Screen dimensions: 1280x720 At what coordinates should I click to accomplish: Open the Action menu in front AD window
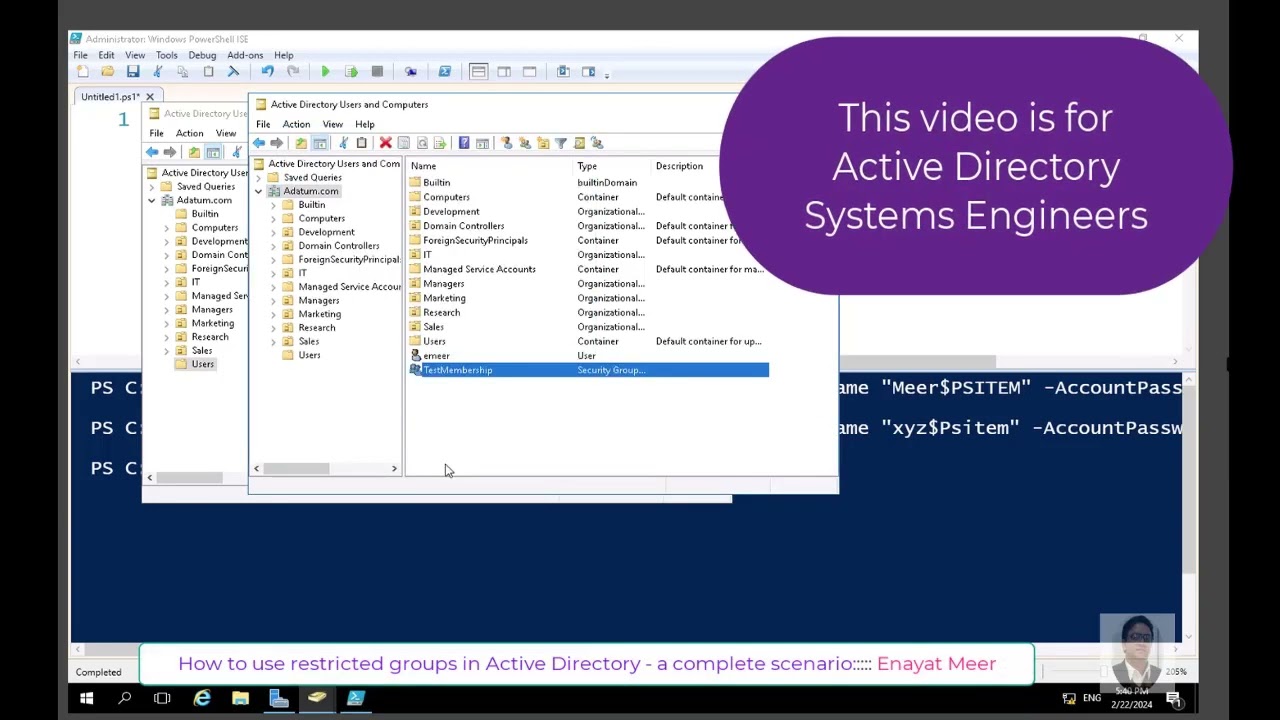tap(296, 124)
